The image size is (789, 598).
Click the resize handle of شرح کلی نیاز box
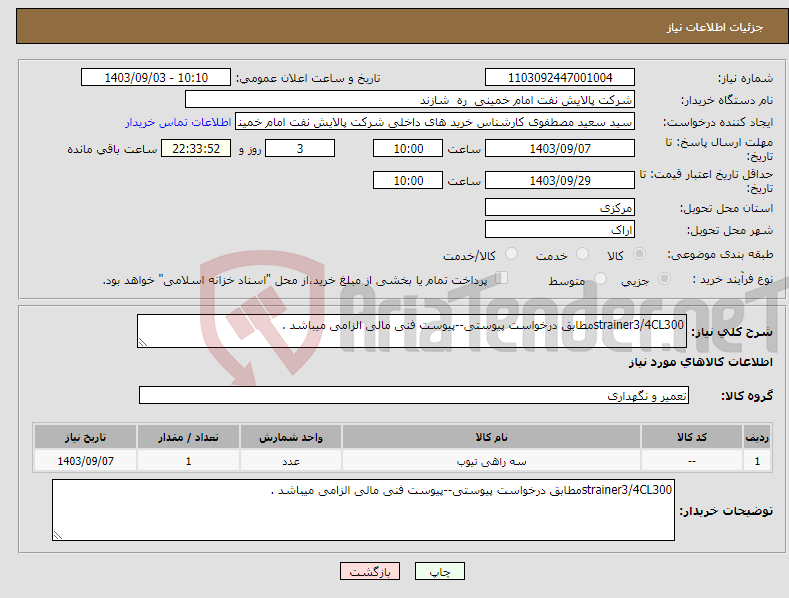143,342
